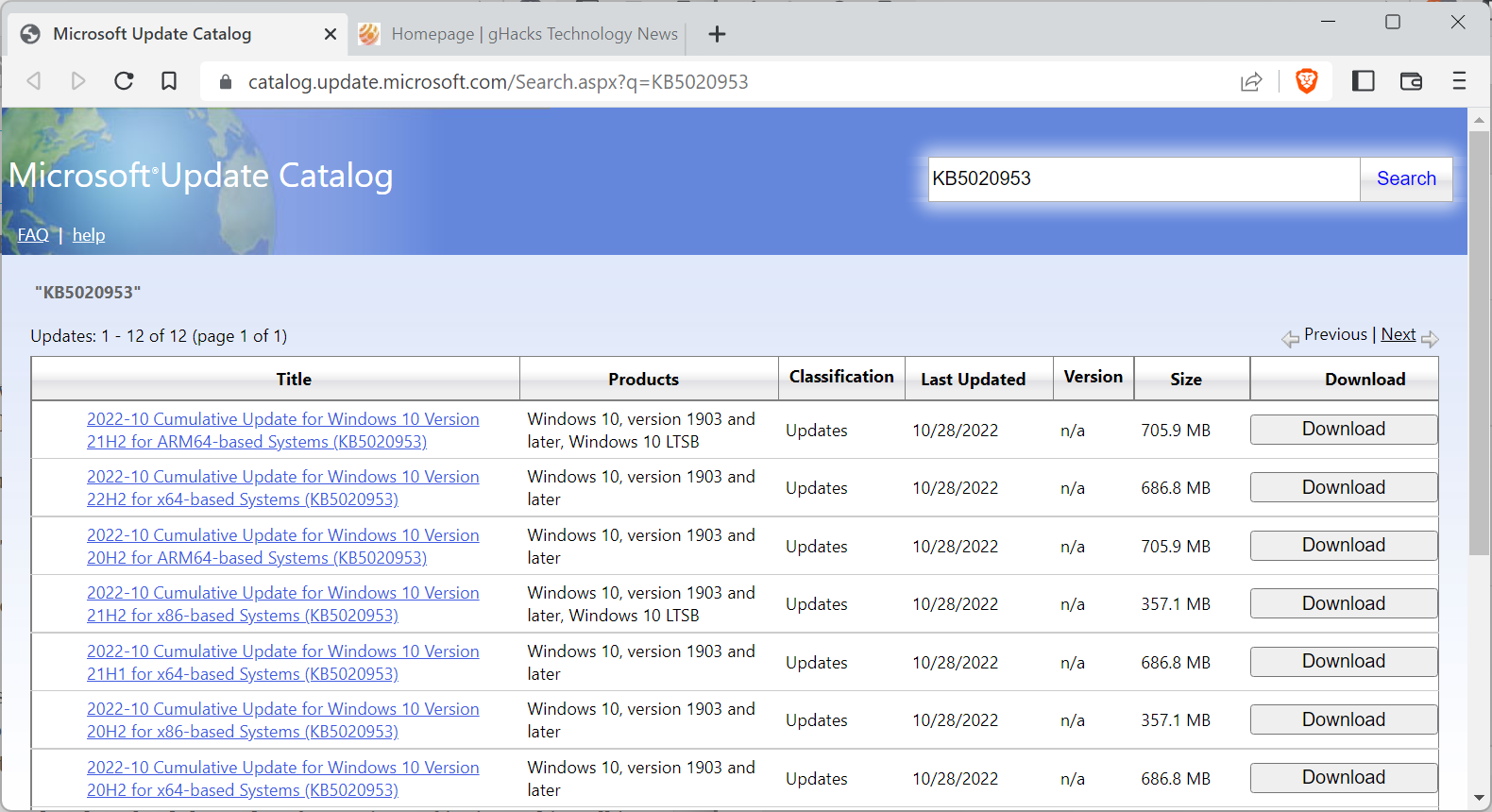Screen dimensions: 1492x812
Task: Click the Next page arrow icon
Action: click(1430, 338)
